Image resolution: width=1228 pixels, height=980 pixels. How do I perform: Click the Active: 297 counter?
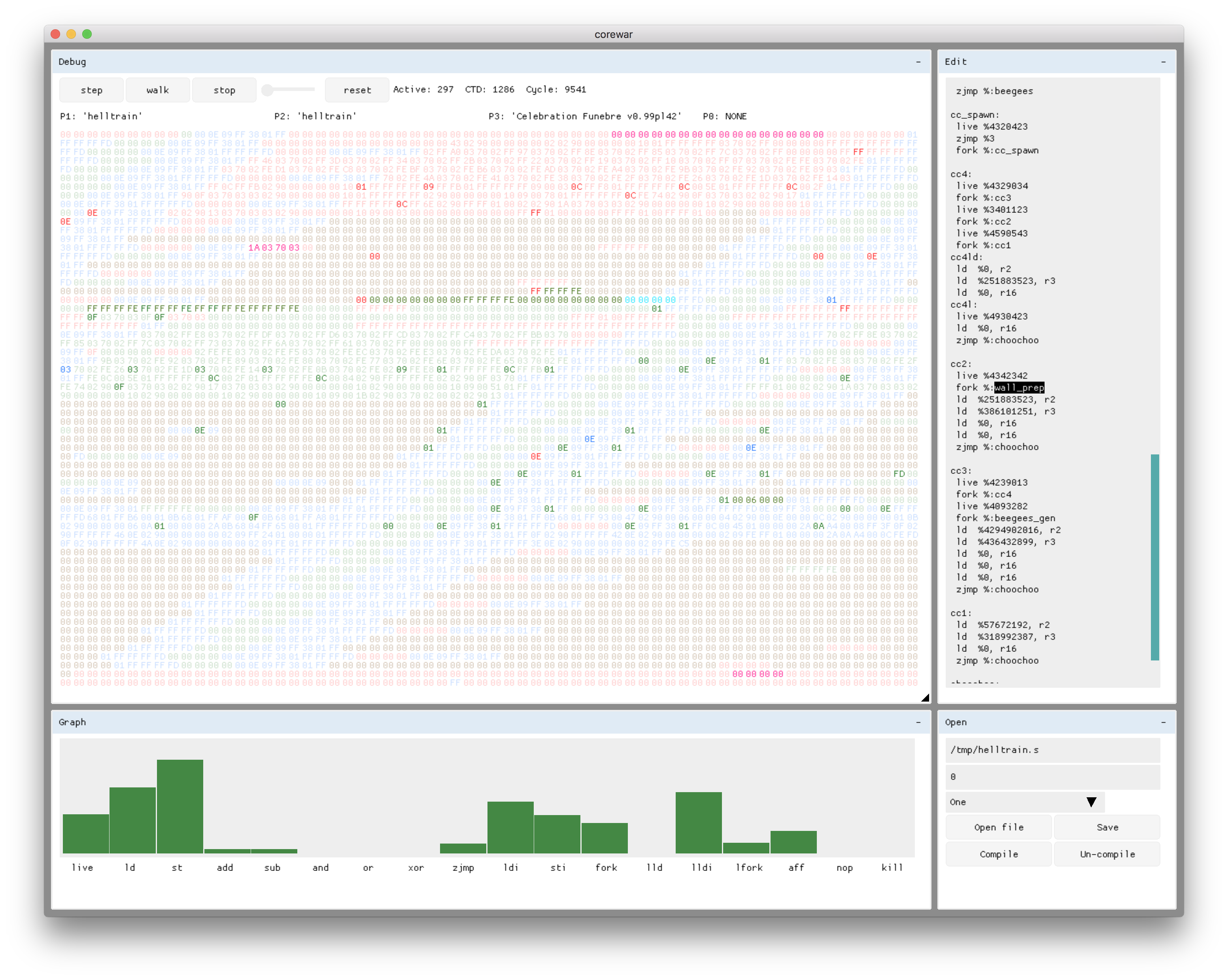(423, 89)
